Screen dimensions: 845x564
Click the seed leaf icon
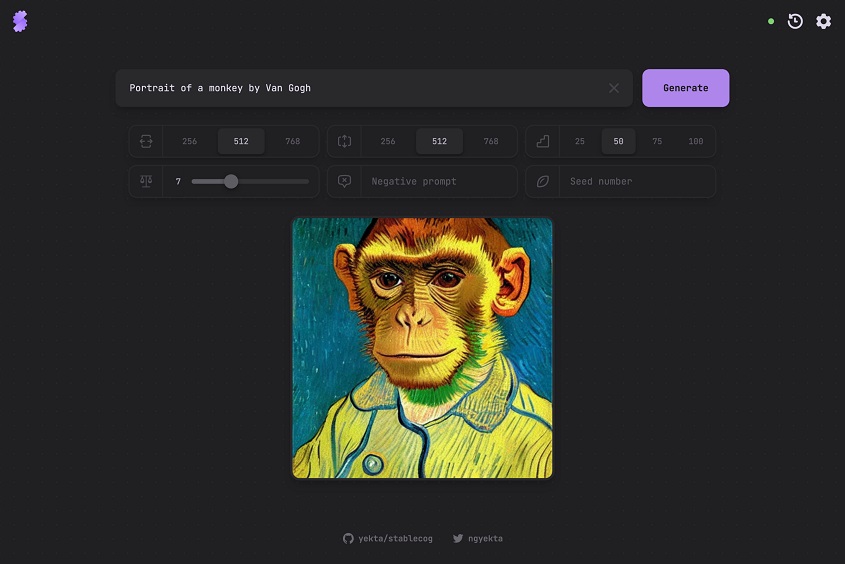[x=543, y=181]
